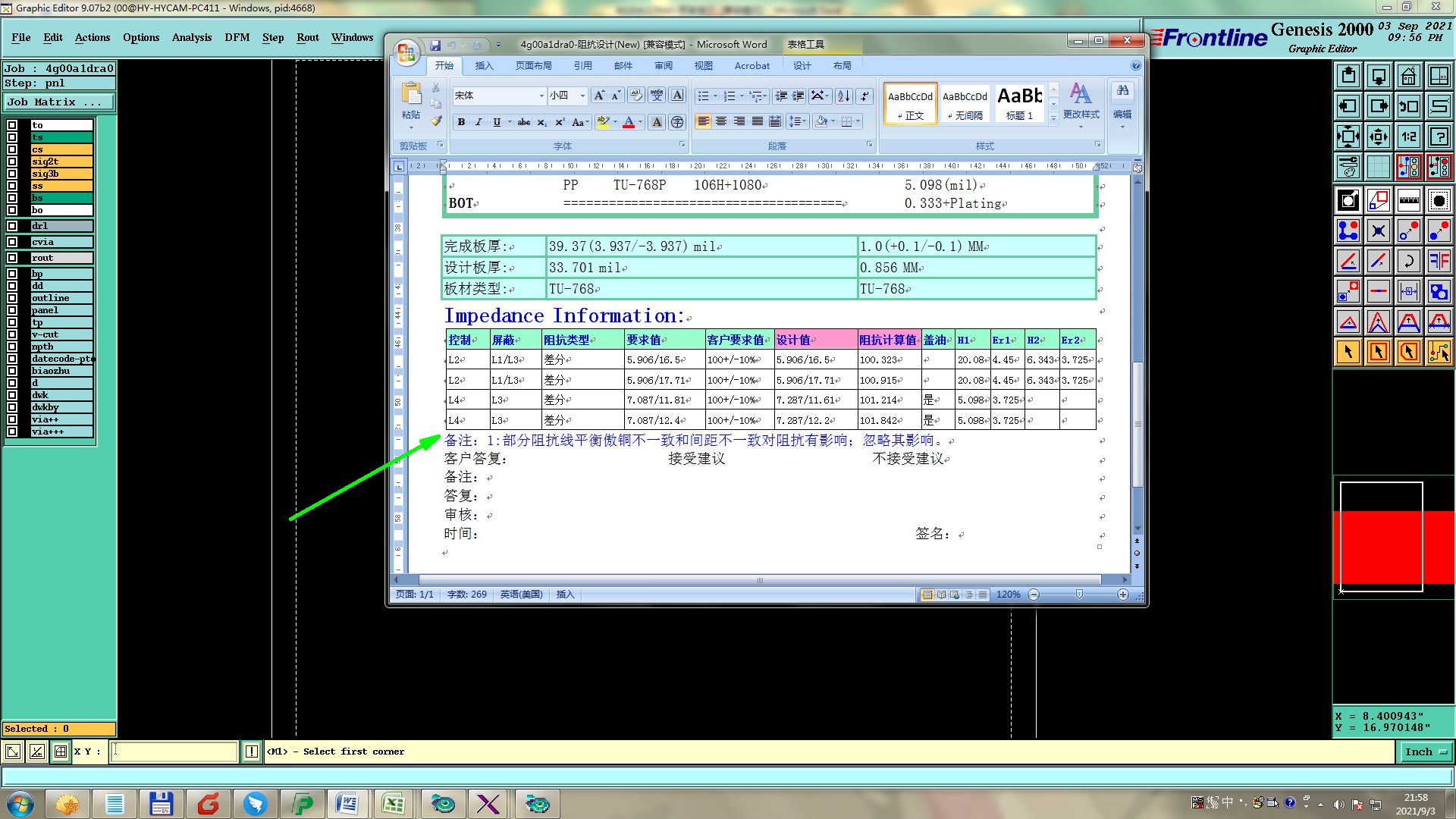The height and width of the screenshot is (819, 1456).
Task: Open the Inch units dropdown
Action: click(x=1426, y=752)
